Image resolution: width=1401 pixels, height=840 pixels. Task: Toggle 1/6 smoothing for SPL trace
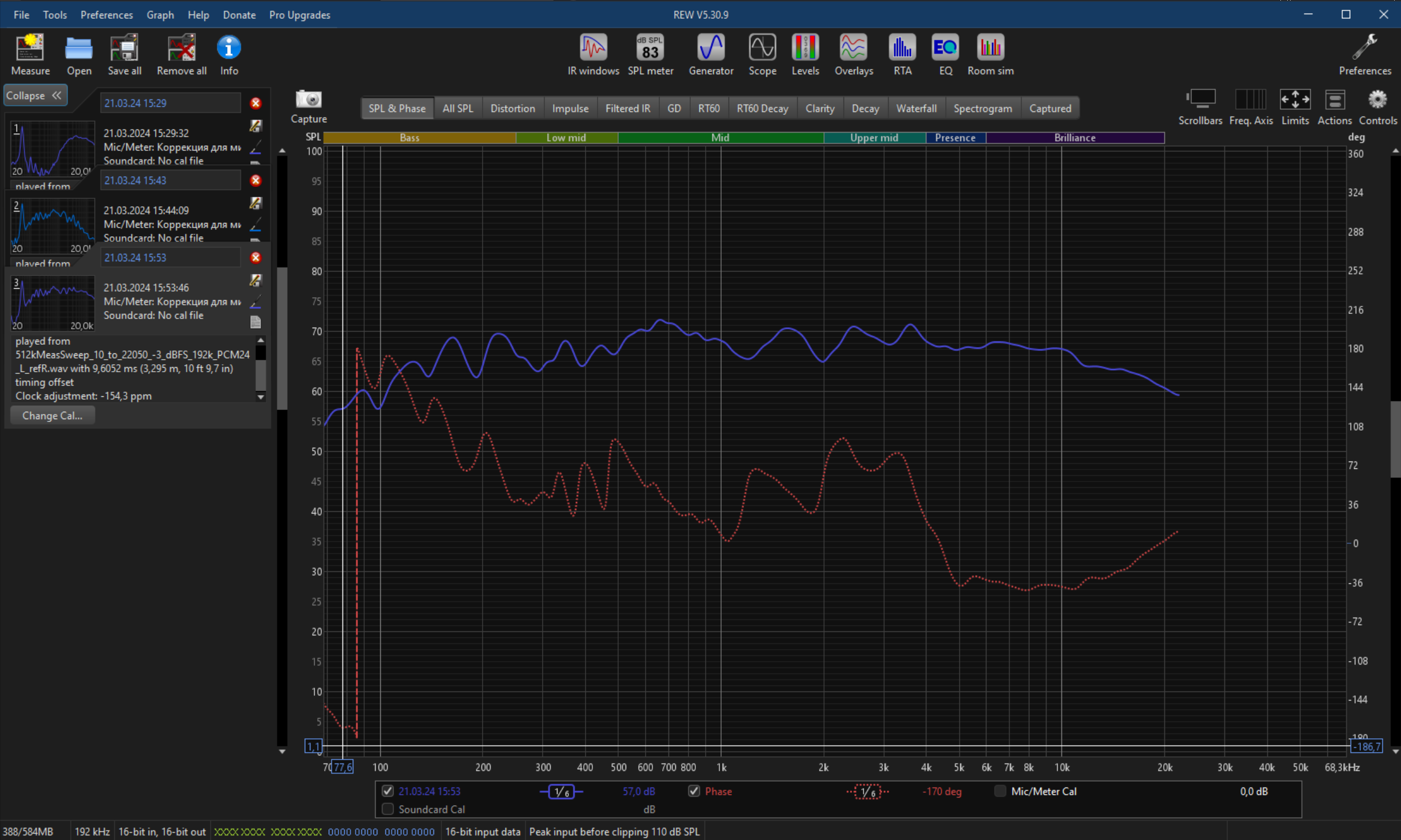562,791
